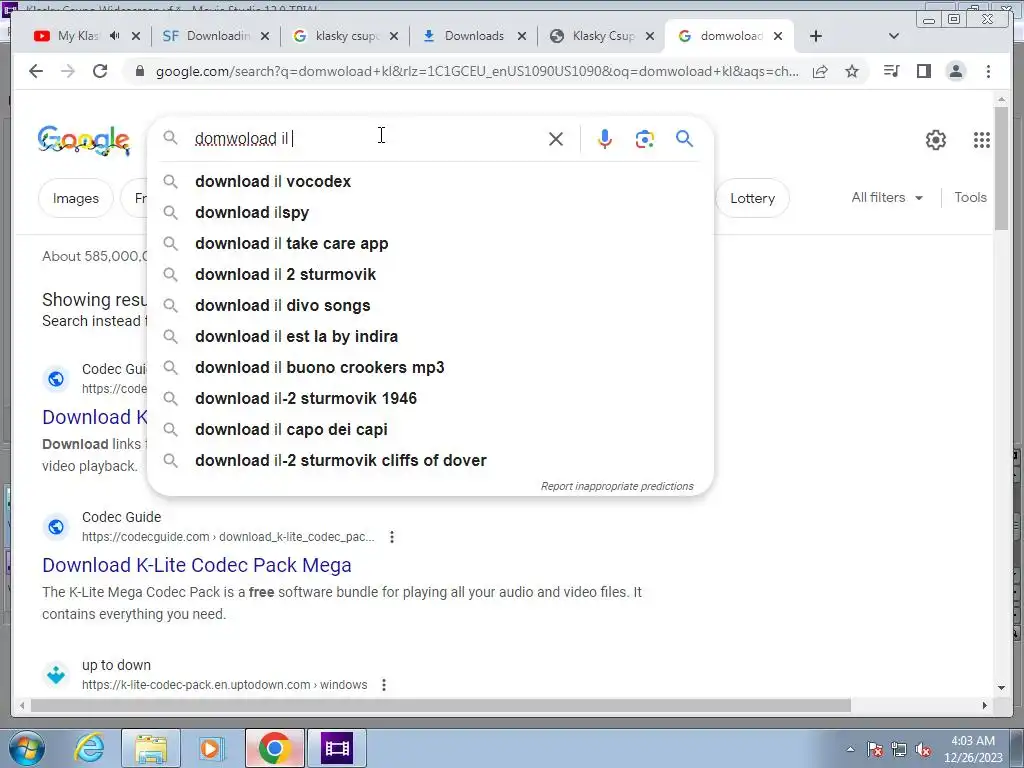Open Download K-Lite Codec Pack Mega link
The height and width of the screenshot is (768, 1024).
click(197, 565)
